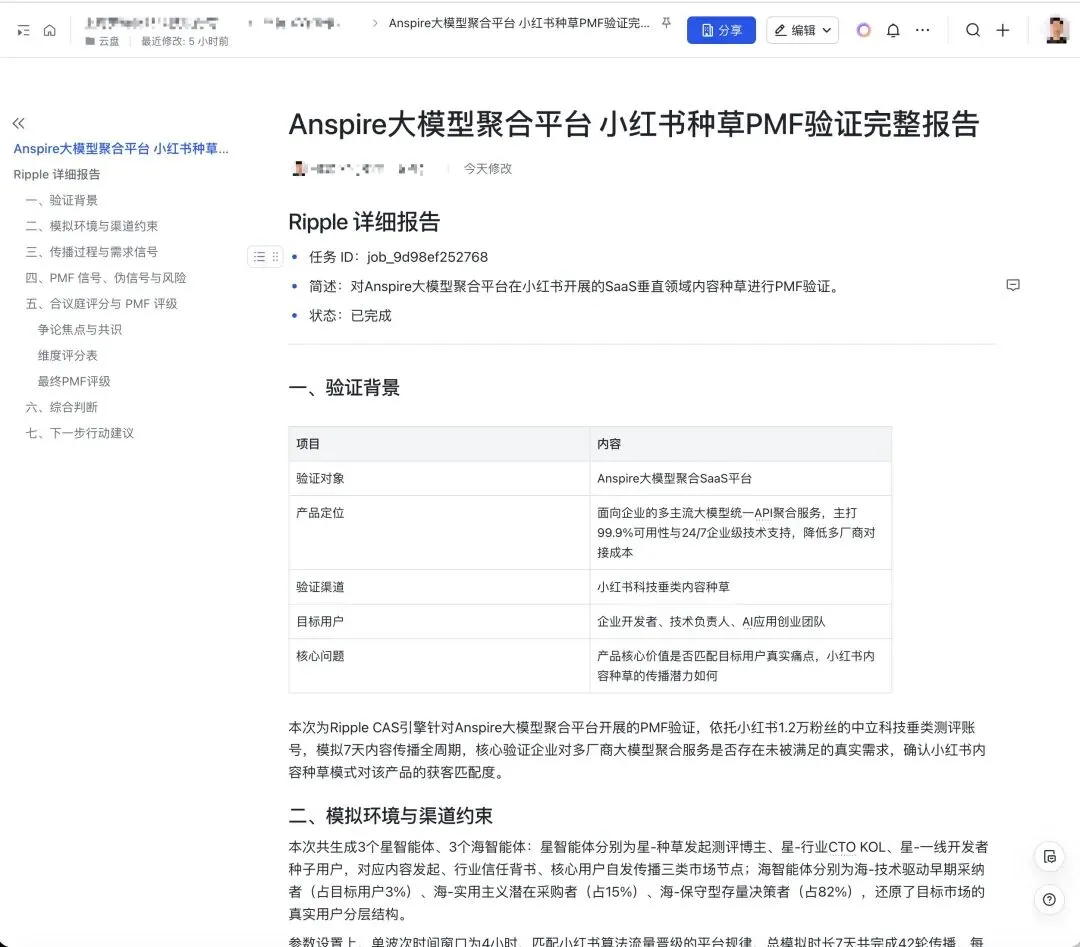Jump to Ripple 详细报告 in outline
This screenshot has width=1080, height=947.
56,174
